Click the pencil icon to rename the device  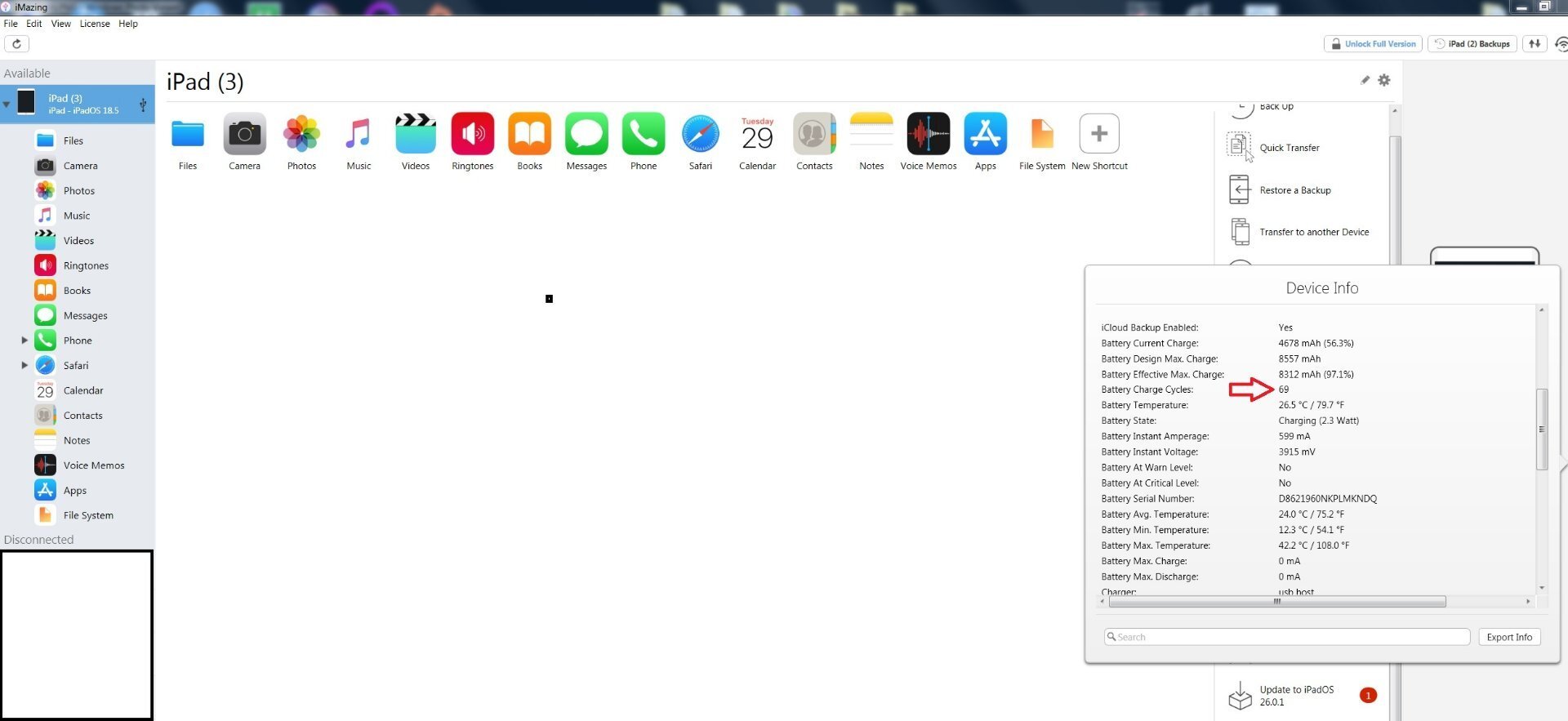[x=1365, y=80]
